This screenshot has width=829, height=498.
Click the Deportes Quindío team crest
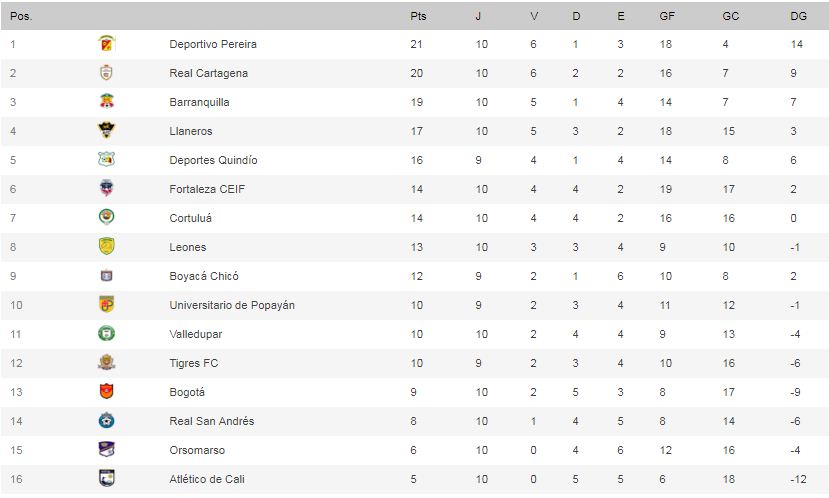(x=106, y=160)
